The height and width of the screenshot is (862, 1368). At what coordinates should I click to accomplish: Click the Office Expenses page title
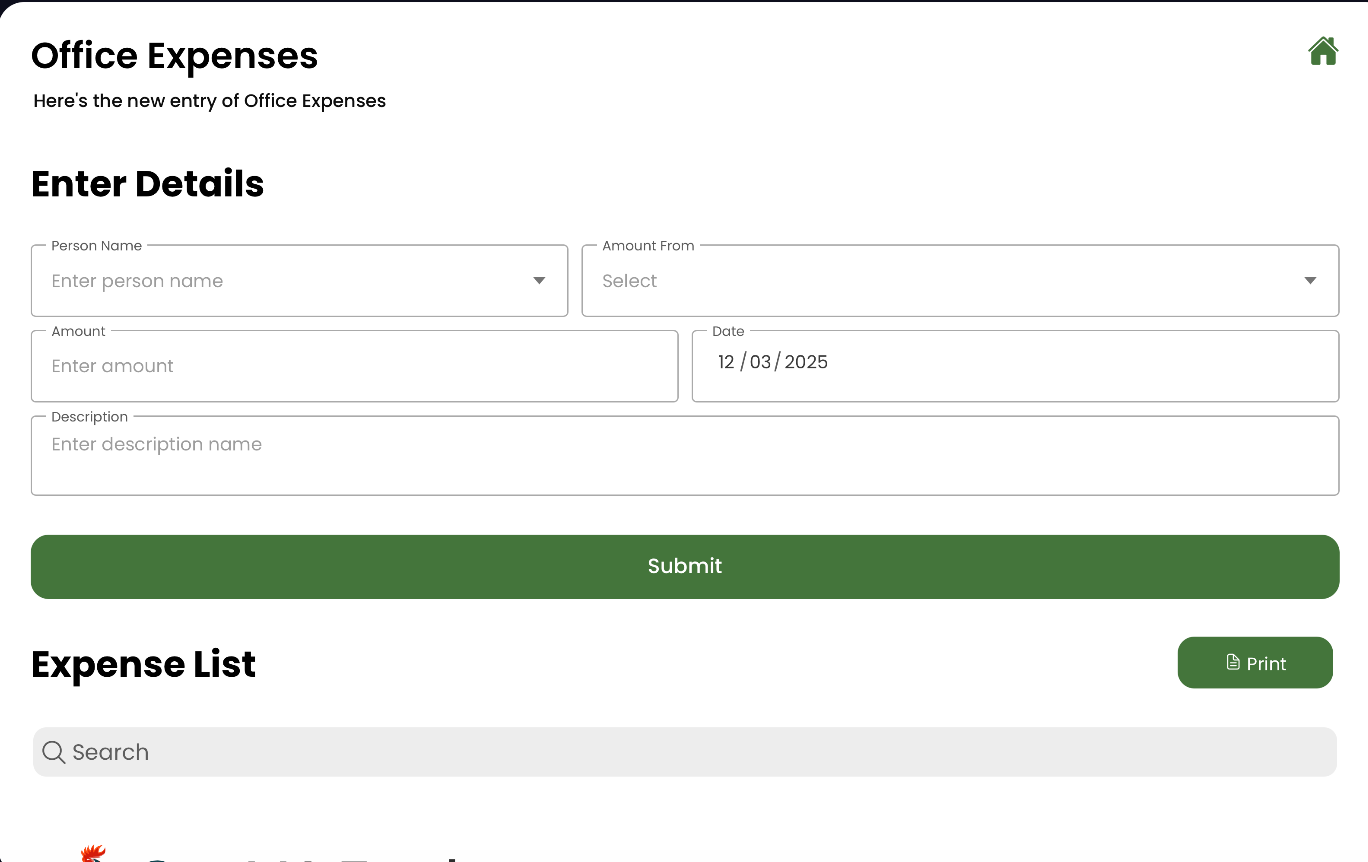tap(174, 56)
